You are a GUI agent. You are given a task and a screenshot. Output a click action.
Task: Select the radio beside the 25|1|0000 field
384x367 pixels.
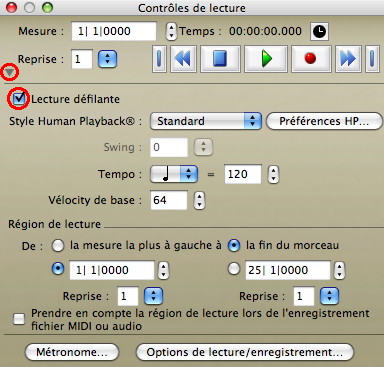point(234,269)
